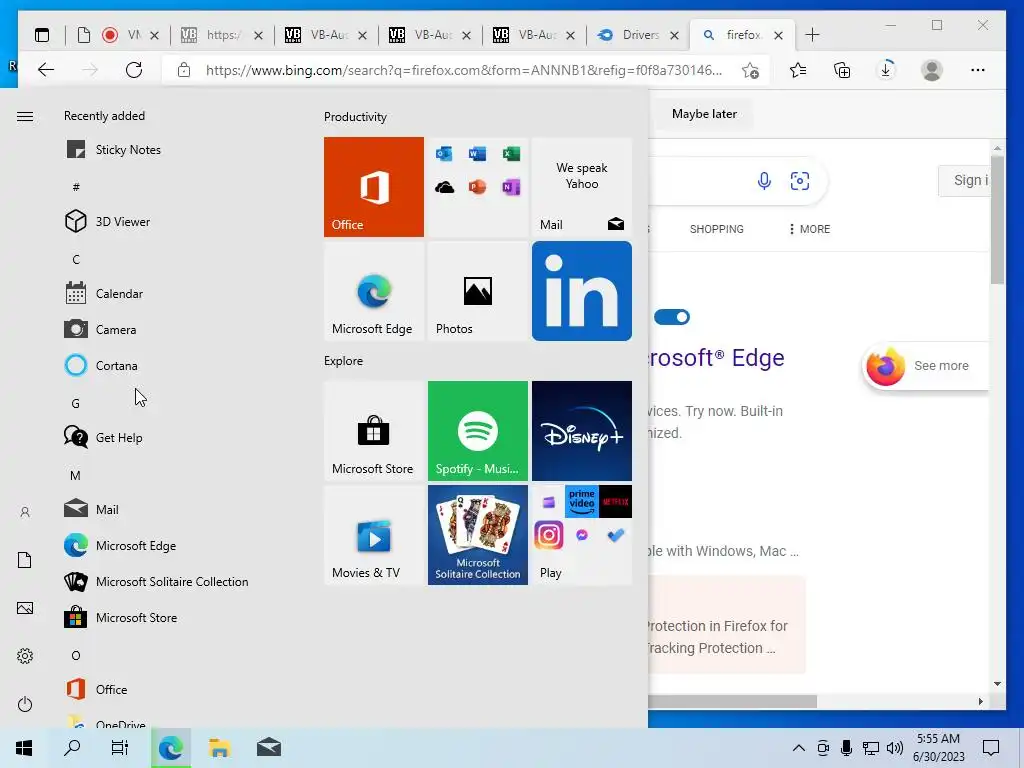Click the Edge address bar URL
Viewport: 1024px width, 768px height.
click(464, 70)
